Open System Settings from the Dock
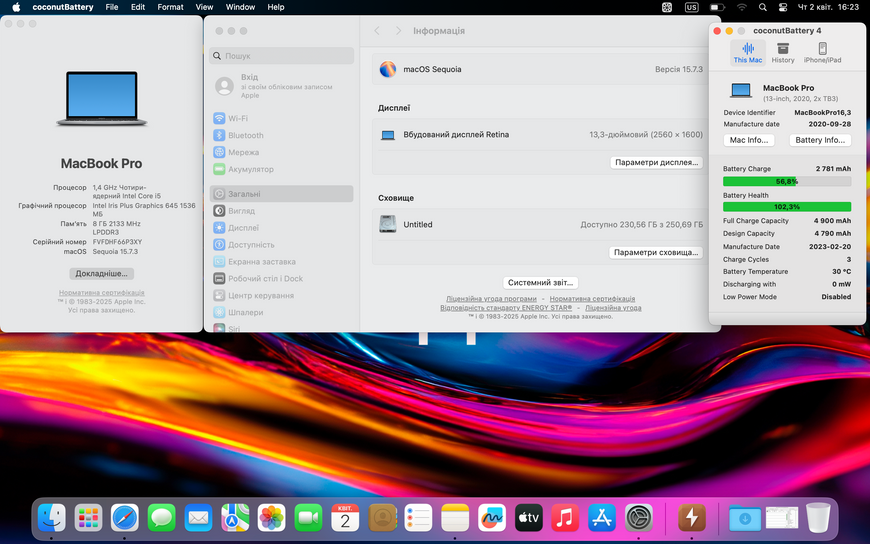This screenshot has height=544, width=870. [x=639, y=518]
